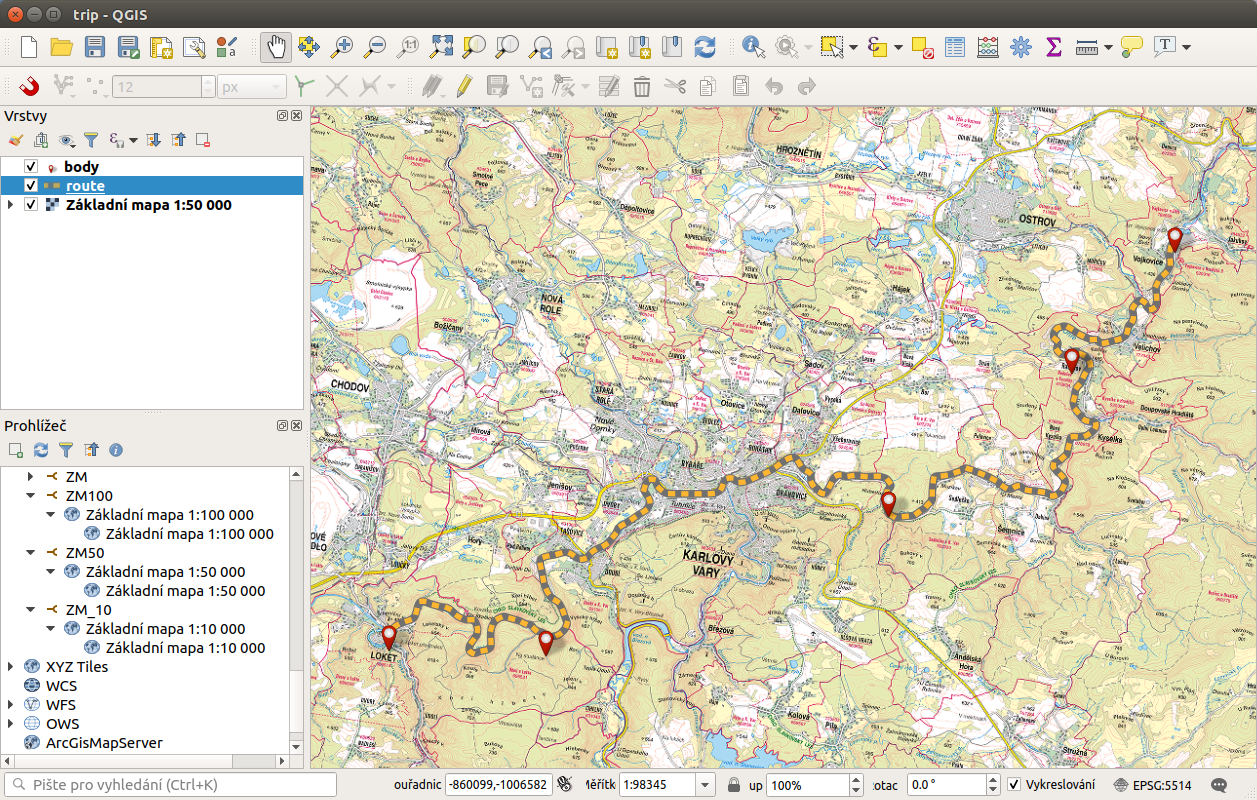This screenshot has width=1257, height=800.
Task: Collapse the ZM100 node in the browser
Action: click(x=30, y=496)
